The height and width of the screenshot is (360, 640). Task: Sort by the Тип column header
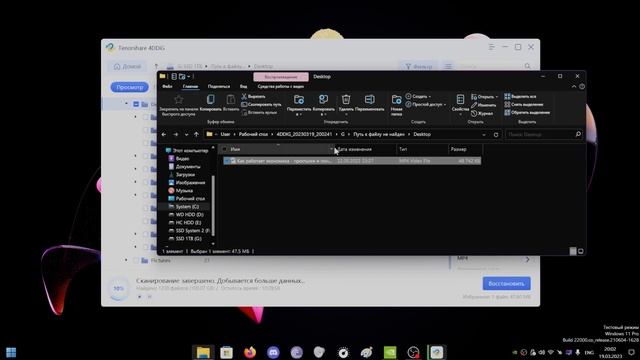[422, 149]
